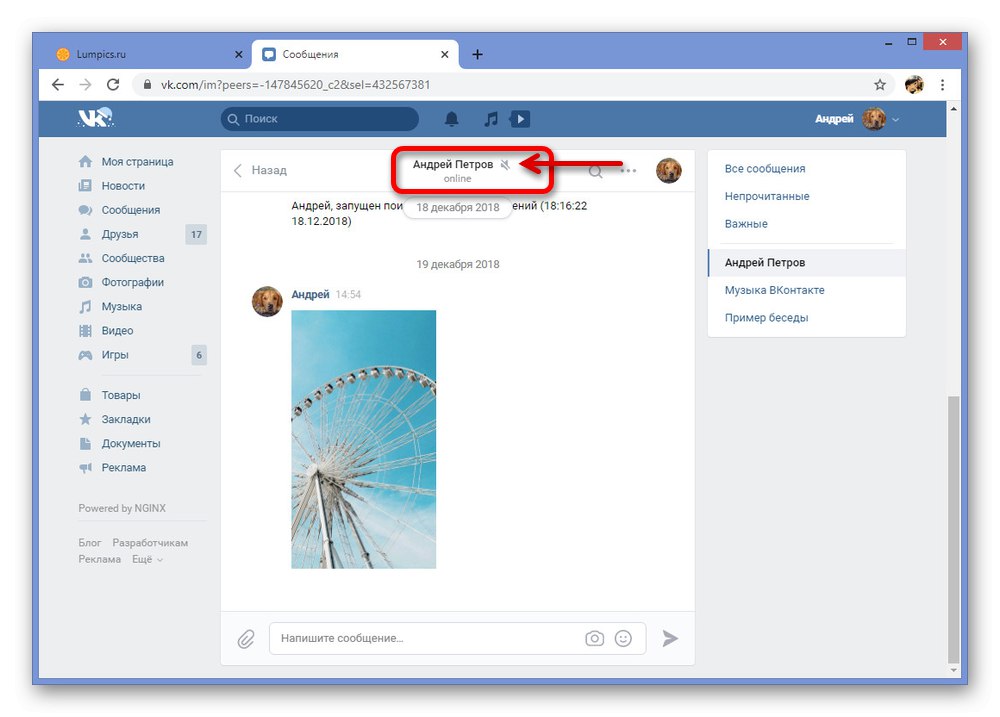
Task: Open notifications bell in VK header
Action: [x=452, y=119]
